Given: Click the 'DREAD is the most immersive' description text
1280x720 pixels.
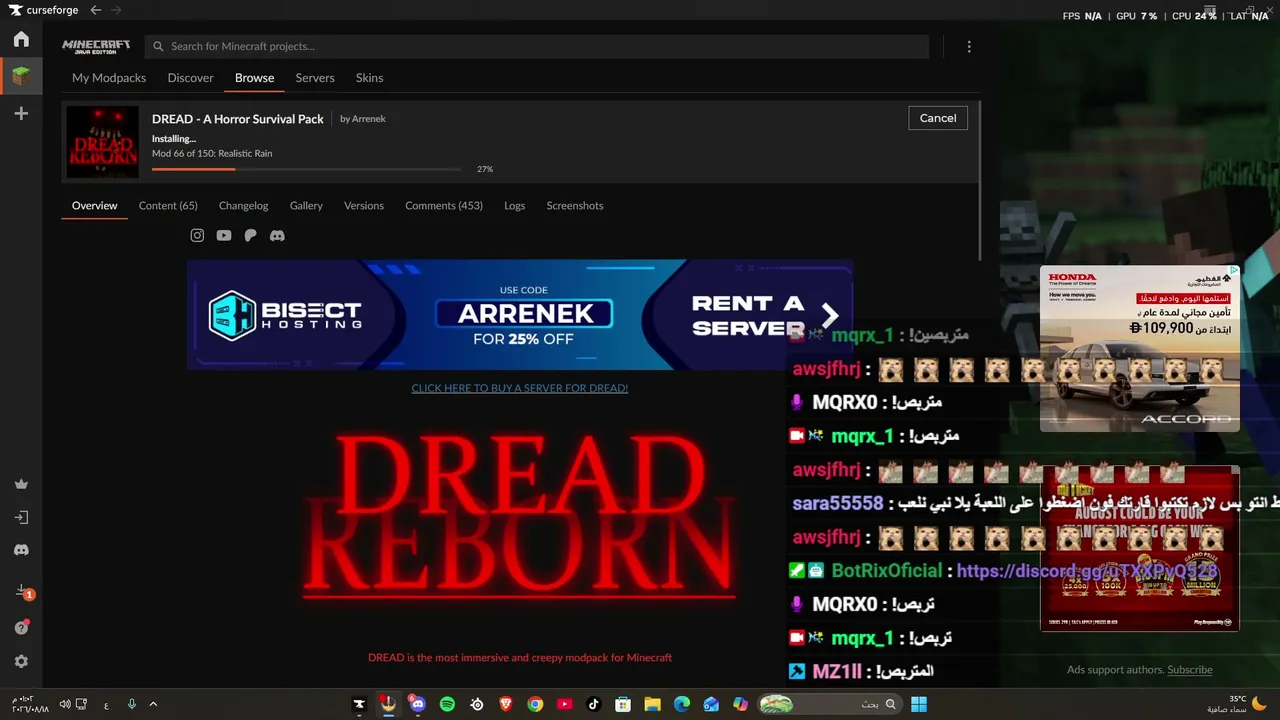Looking at the screenshot, I should tap(520, 658).
